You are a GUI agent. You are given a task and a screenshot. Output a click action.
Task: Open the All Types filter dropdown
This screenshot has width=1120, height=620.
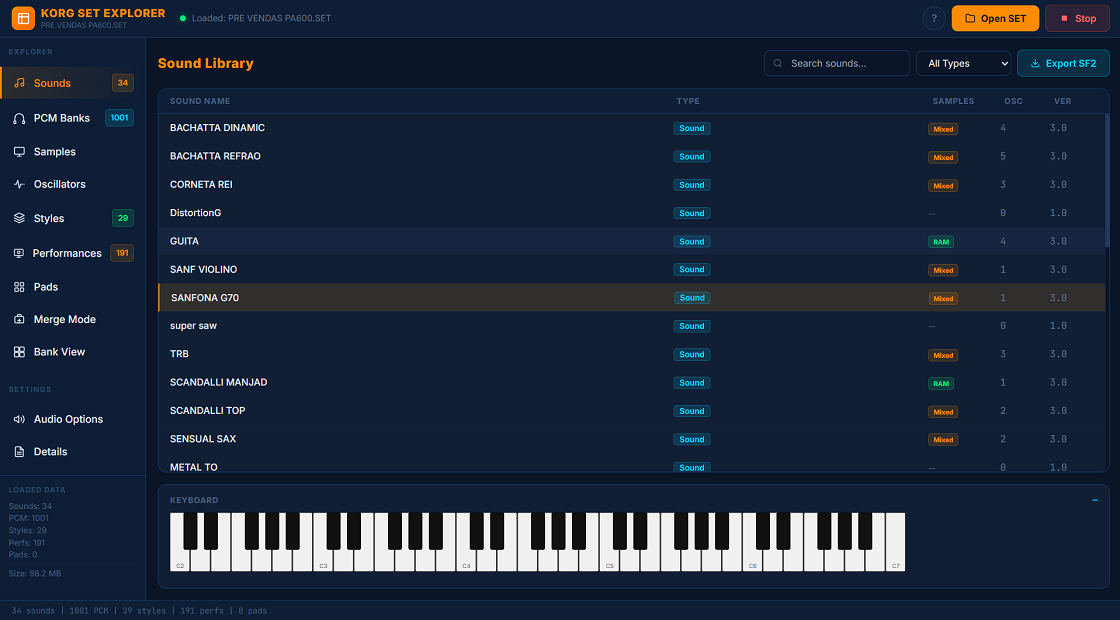tap(964, 64)
